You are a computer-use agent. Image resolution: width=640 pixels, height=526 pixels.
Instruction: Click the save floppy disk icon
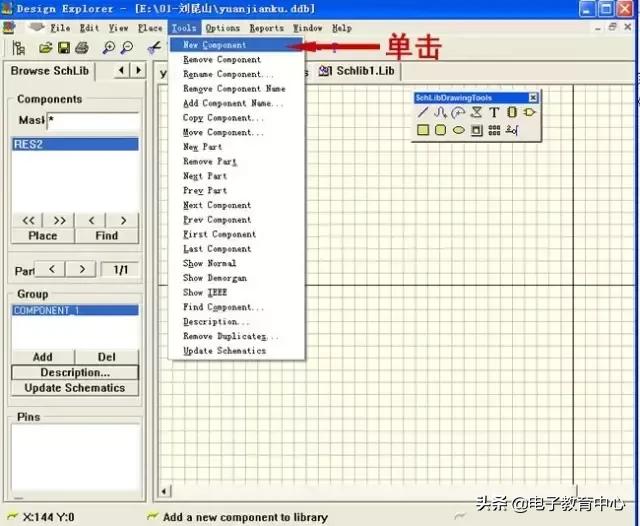point(64,48)
